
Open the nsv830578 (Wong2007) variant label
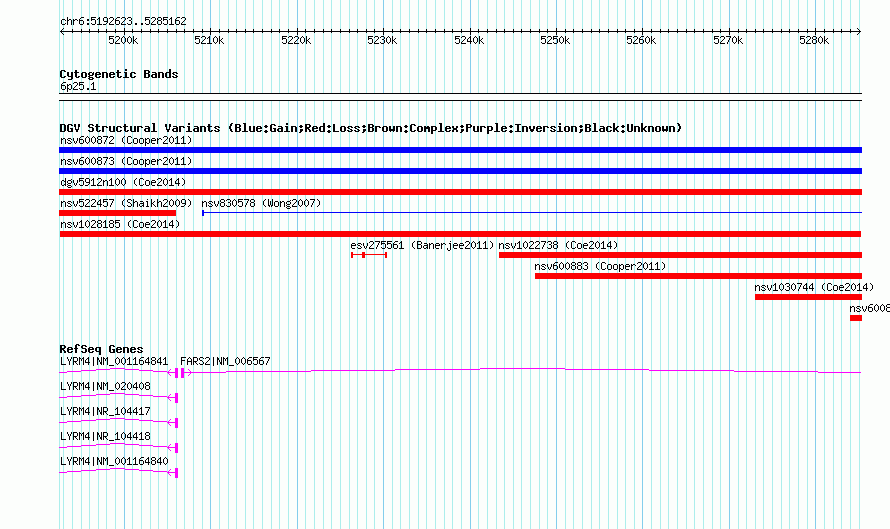[x=261, y=203]
